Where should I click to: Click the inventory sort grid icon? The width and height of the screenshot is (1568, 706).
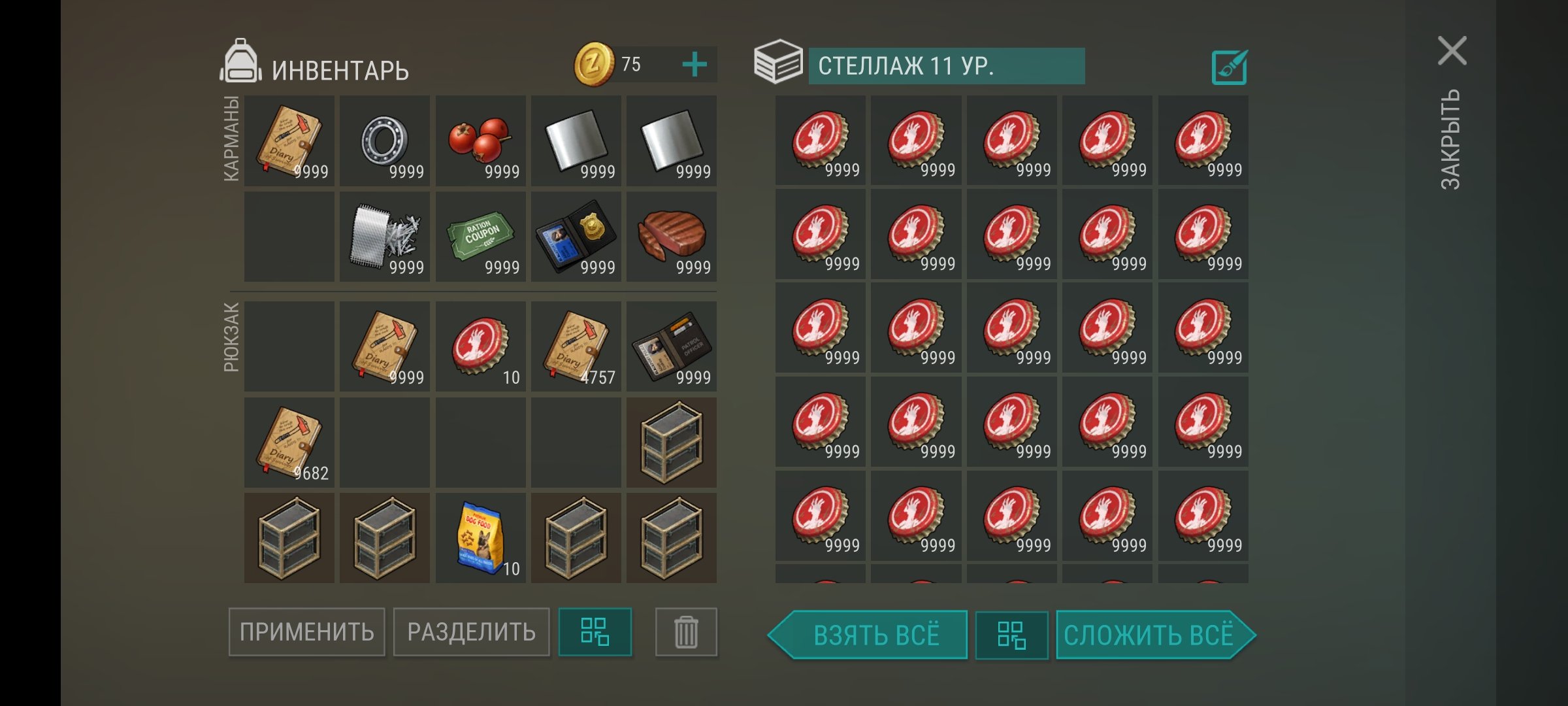(595, 632)
